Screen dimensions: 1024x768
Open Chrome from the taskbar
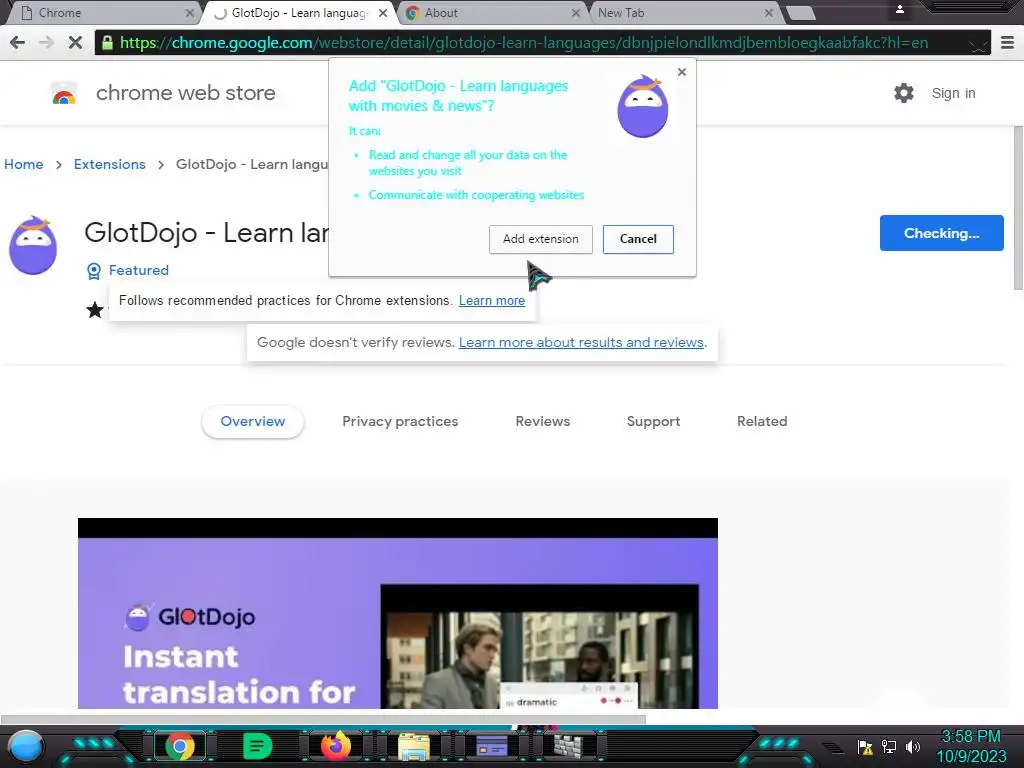[180, 746]
